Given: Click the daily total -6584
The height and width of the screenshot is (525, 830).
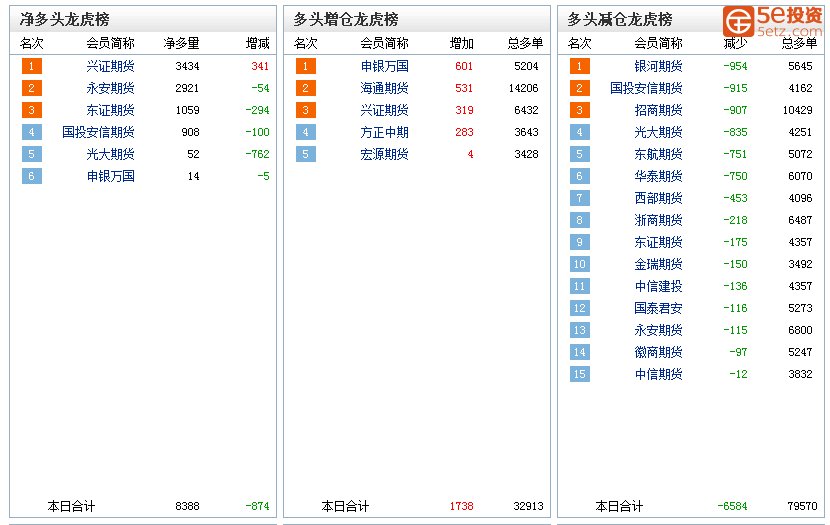Looking at the screenshot, I should pos(733,506).
